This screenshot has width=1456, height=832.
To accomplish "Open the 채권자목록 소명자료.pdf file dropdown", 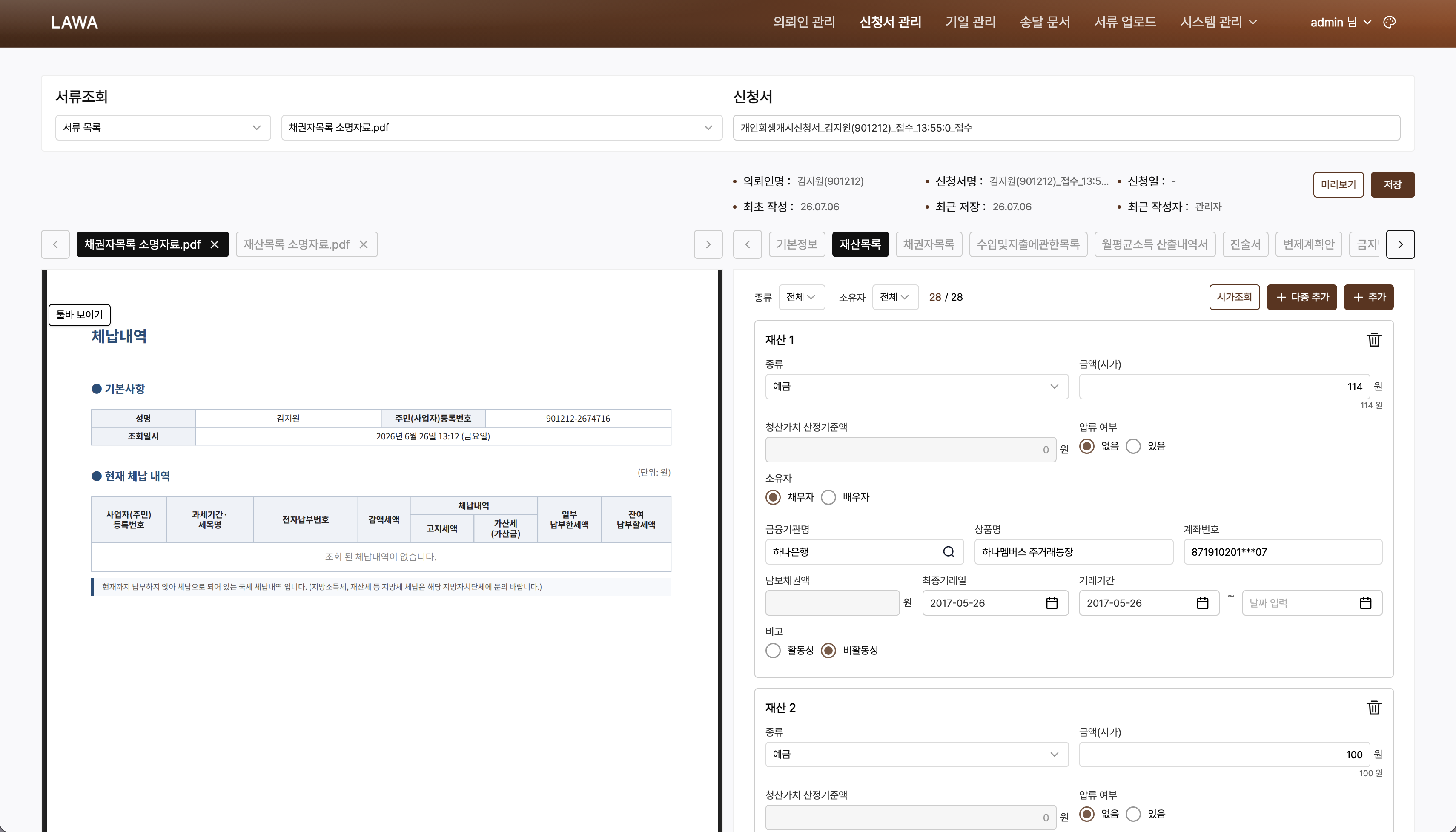I will (502, 127).
